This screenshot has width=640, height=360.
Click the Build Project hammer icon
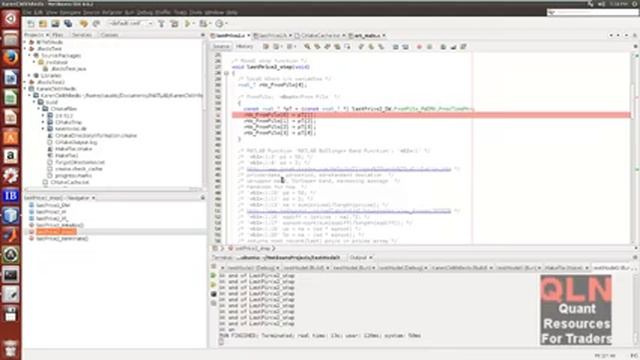click(x=162, y=24)
